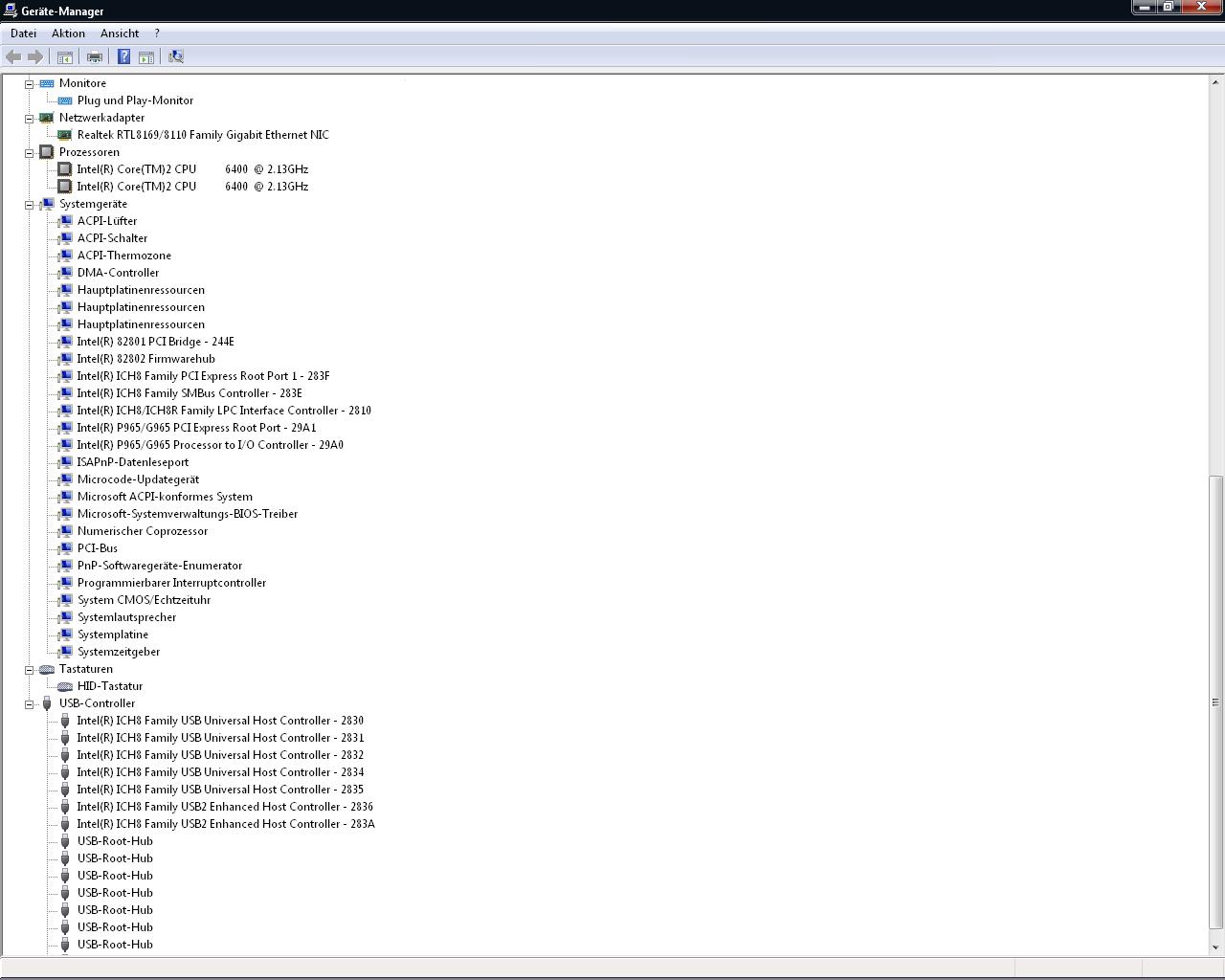Select P965/G965 PCI Express Root Port - 29A1
The image size is (1225, 980).
196,428
